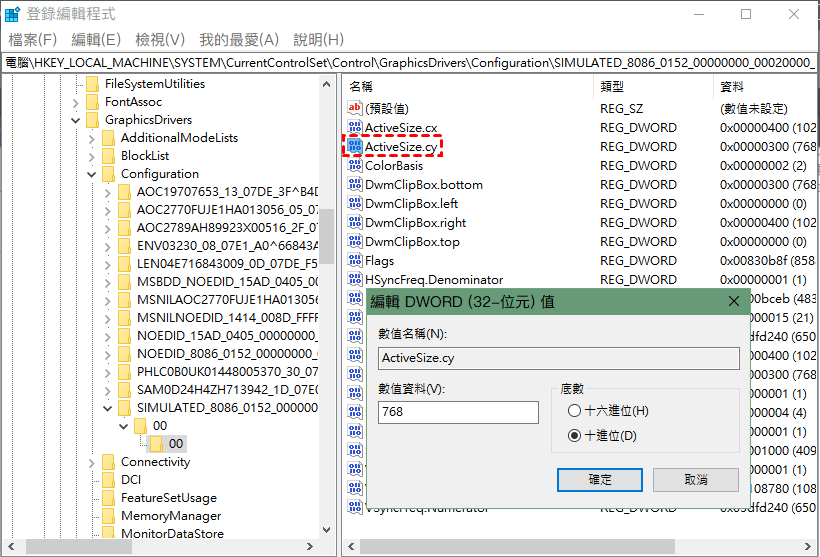Screen dimensions: 820x557
Task: Click the GraphicsDrivers folder icon
Action: (x=92, y=120)
